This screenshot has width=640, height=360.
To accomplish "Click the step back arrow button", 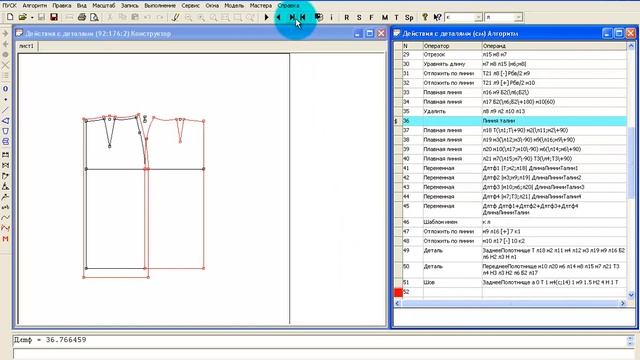I will point(278,17).
